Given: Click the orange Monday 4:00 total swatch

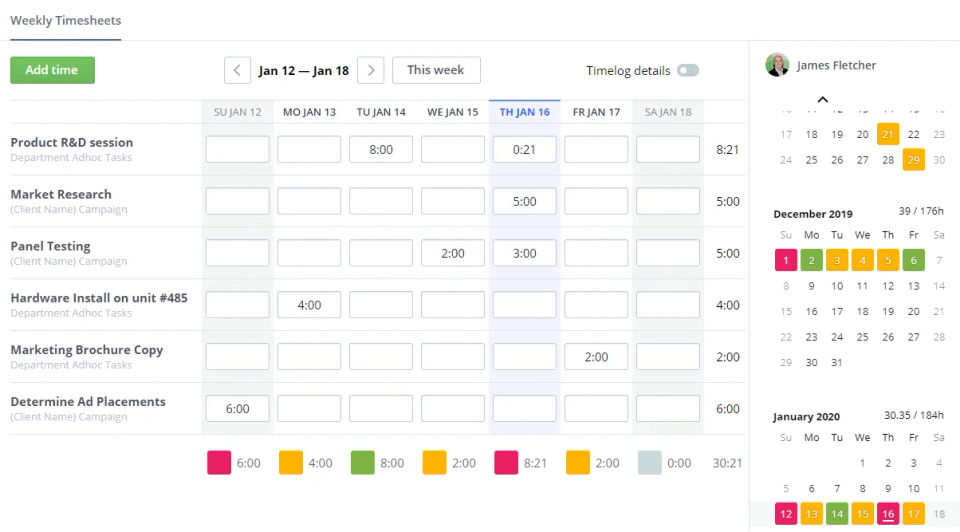Looking at the screenshot, I should [291, 463].
